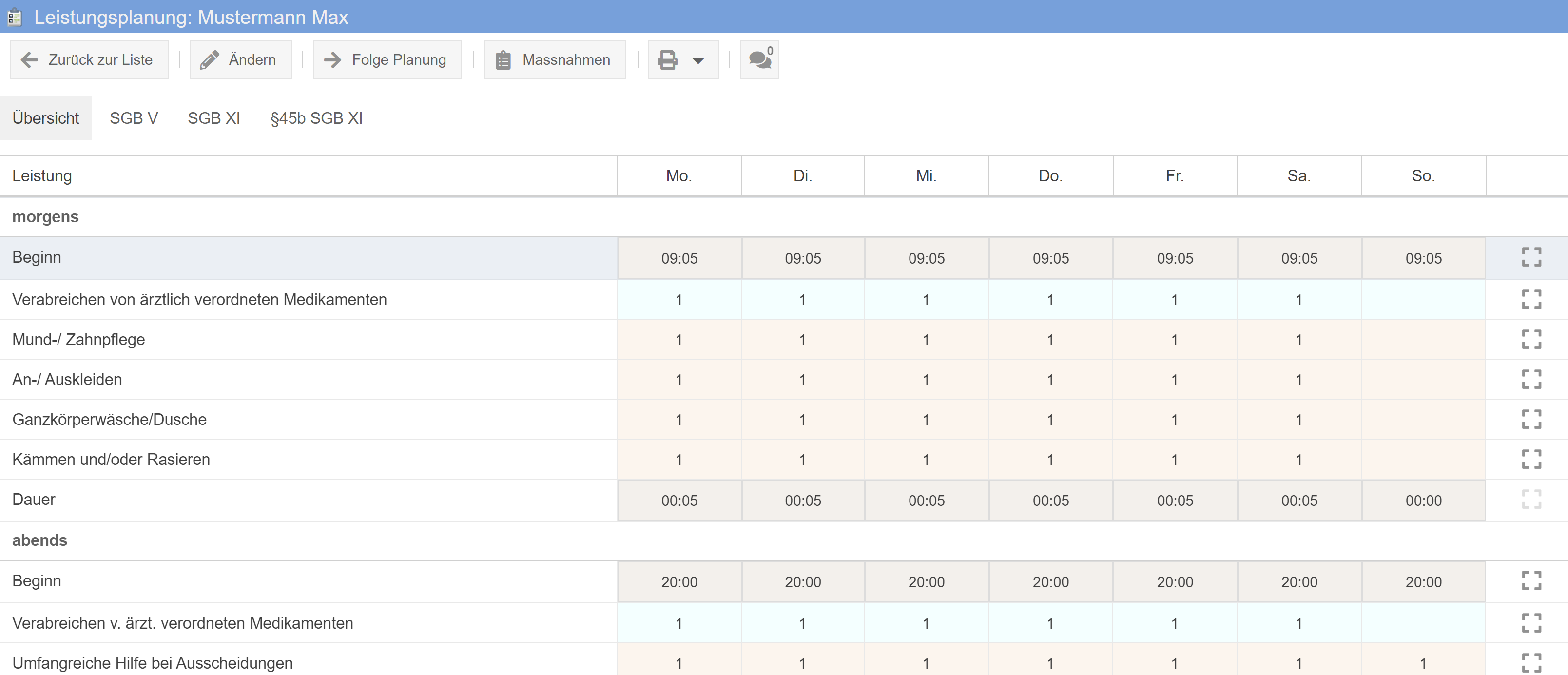Click the Ändern edit button

pos(240,59)
